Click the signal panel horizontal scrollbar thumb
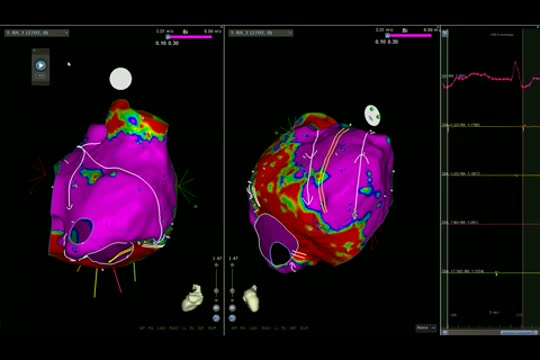 coord(518,332)
